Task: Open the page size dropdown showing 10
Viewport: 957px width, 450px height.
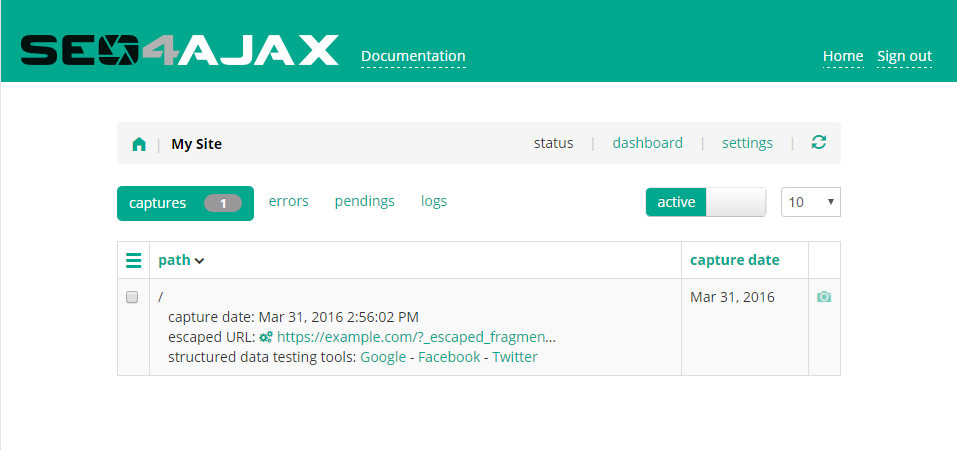Action: coord(810,202)
